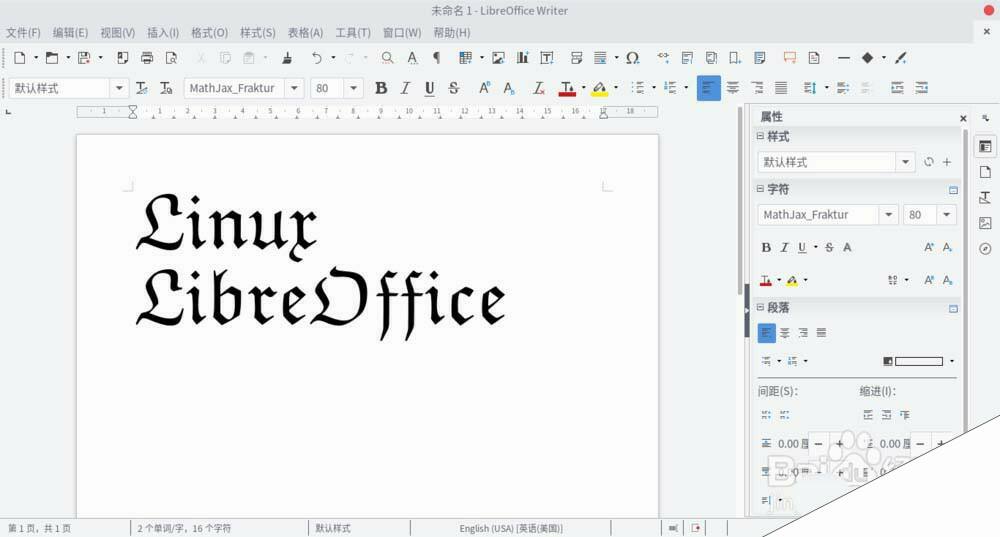The image size is (1000, 537).
Task: Open Gallery deck in sidebar tabs
Action: [985, 223]
